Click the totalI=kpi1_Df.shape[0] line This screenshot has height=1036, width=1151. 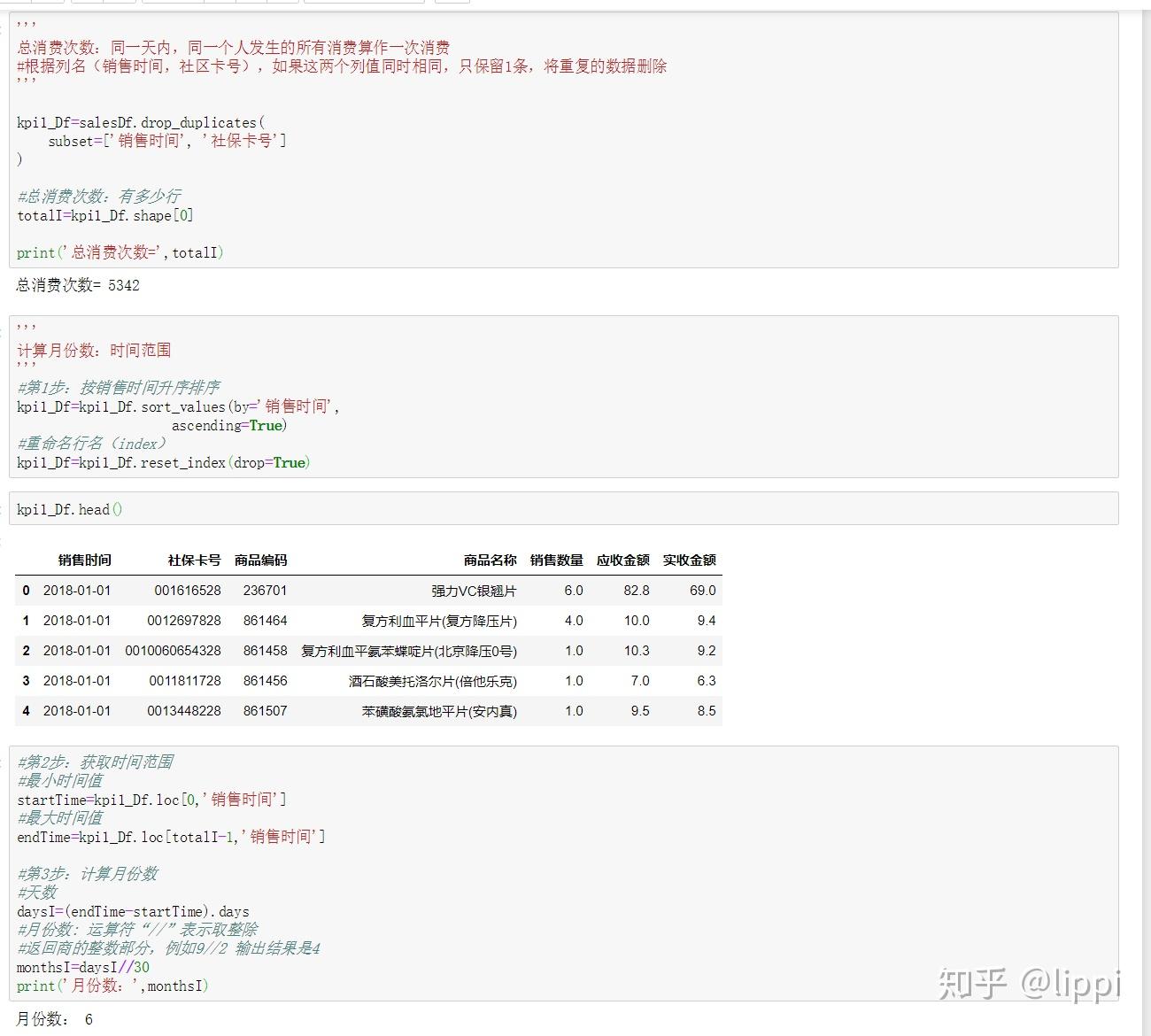104,215
